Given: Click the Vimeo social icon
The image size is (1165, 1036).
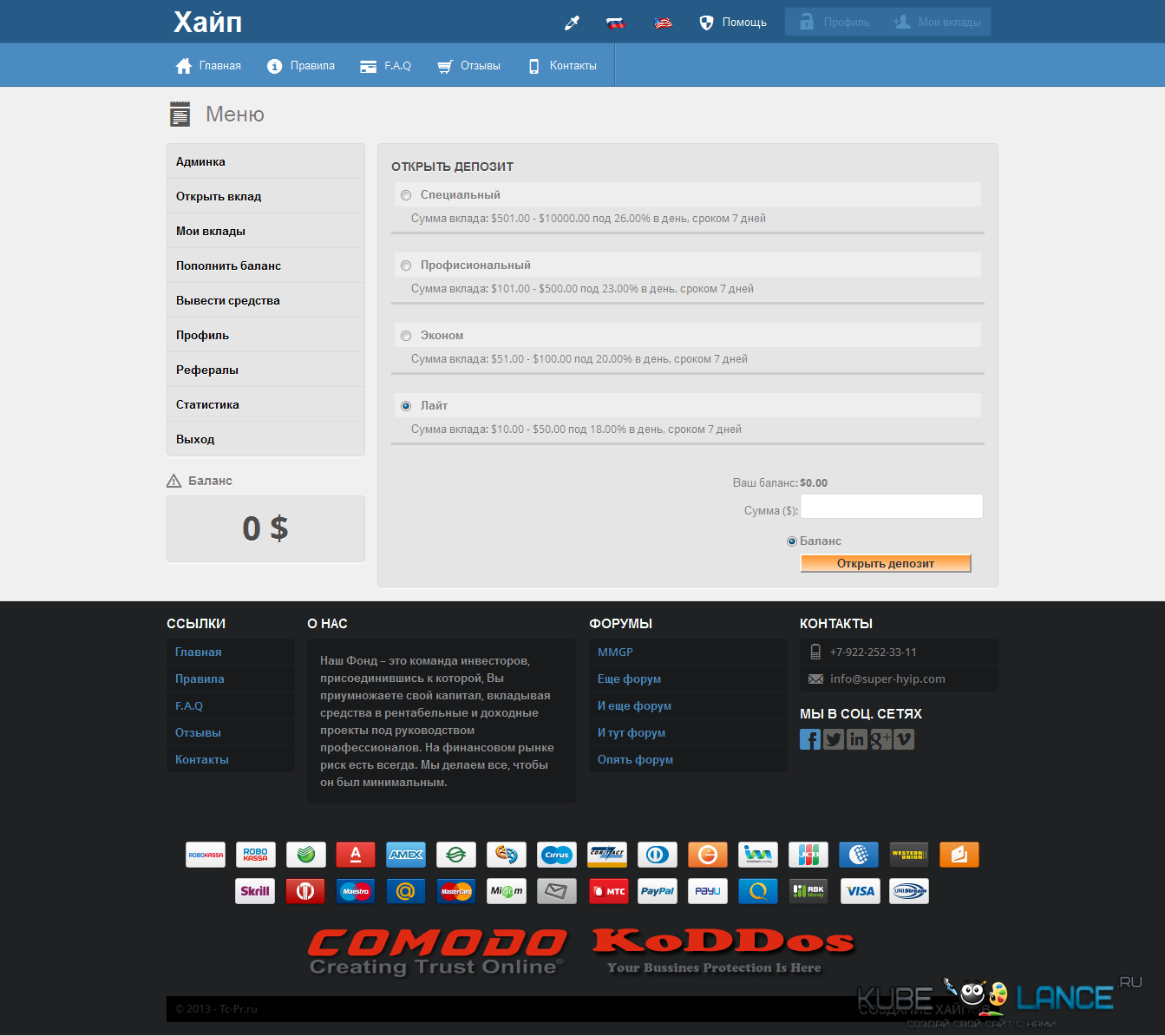Looking at the screenshot, I should pyautogui.click(x=904, y=739).
